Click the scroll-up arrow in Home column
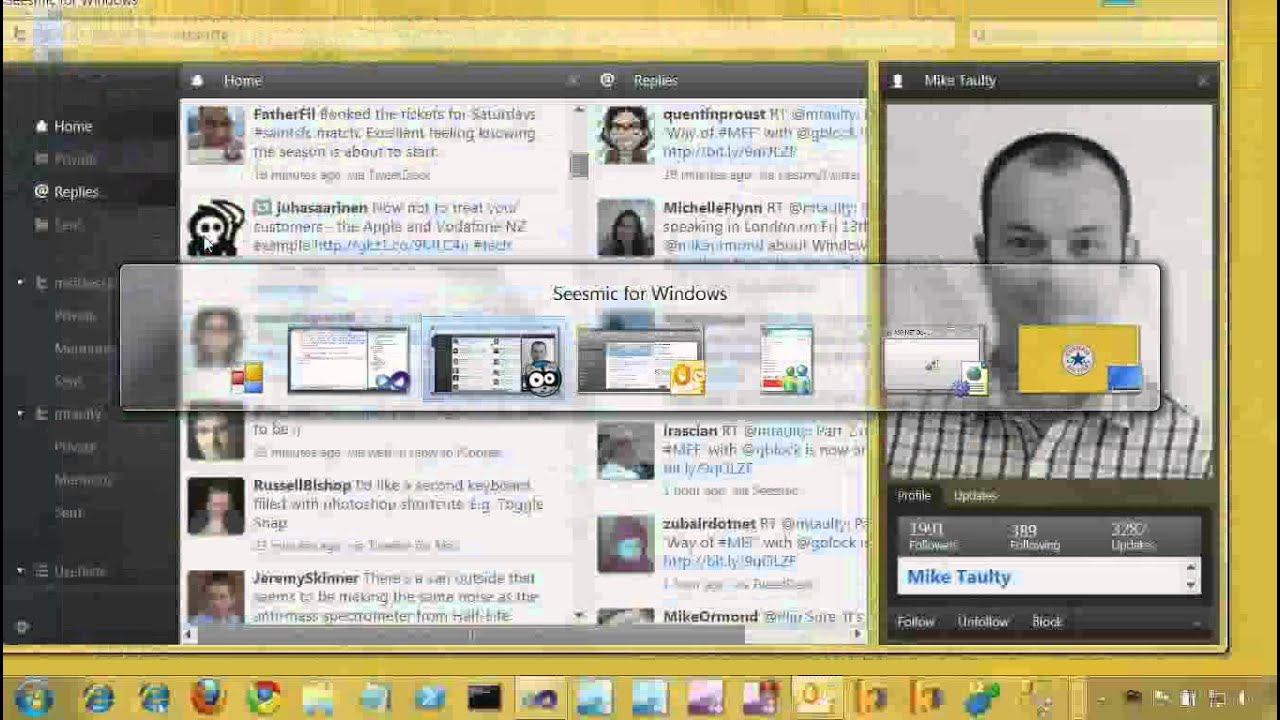Viewport: 1280px width, 720px height. (579, 111)
